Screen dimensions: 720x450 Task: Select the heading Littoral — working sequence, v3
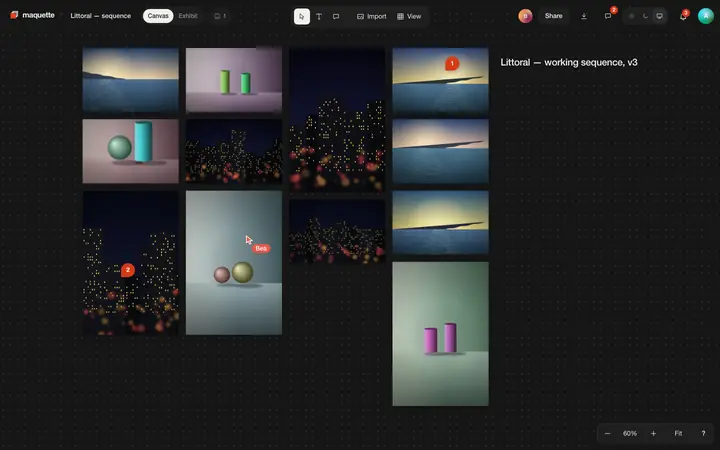pyautogui.click(x=568, y=62)
